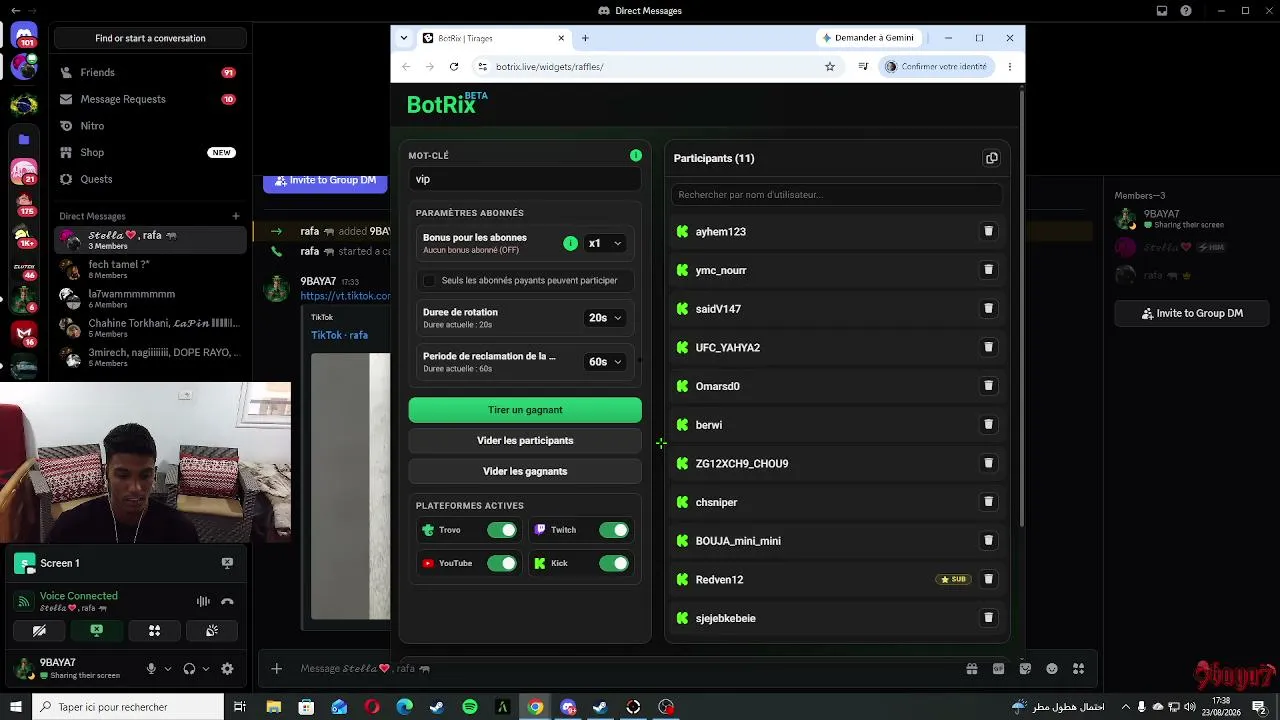Click Confirmer votre identité in Chrome
The width and height of the screenshot is (1280, 720).
(935, 67)
